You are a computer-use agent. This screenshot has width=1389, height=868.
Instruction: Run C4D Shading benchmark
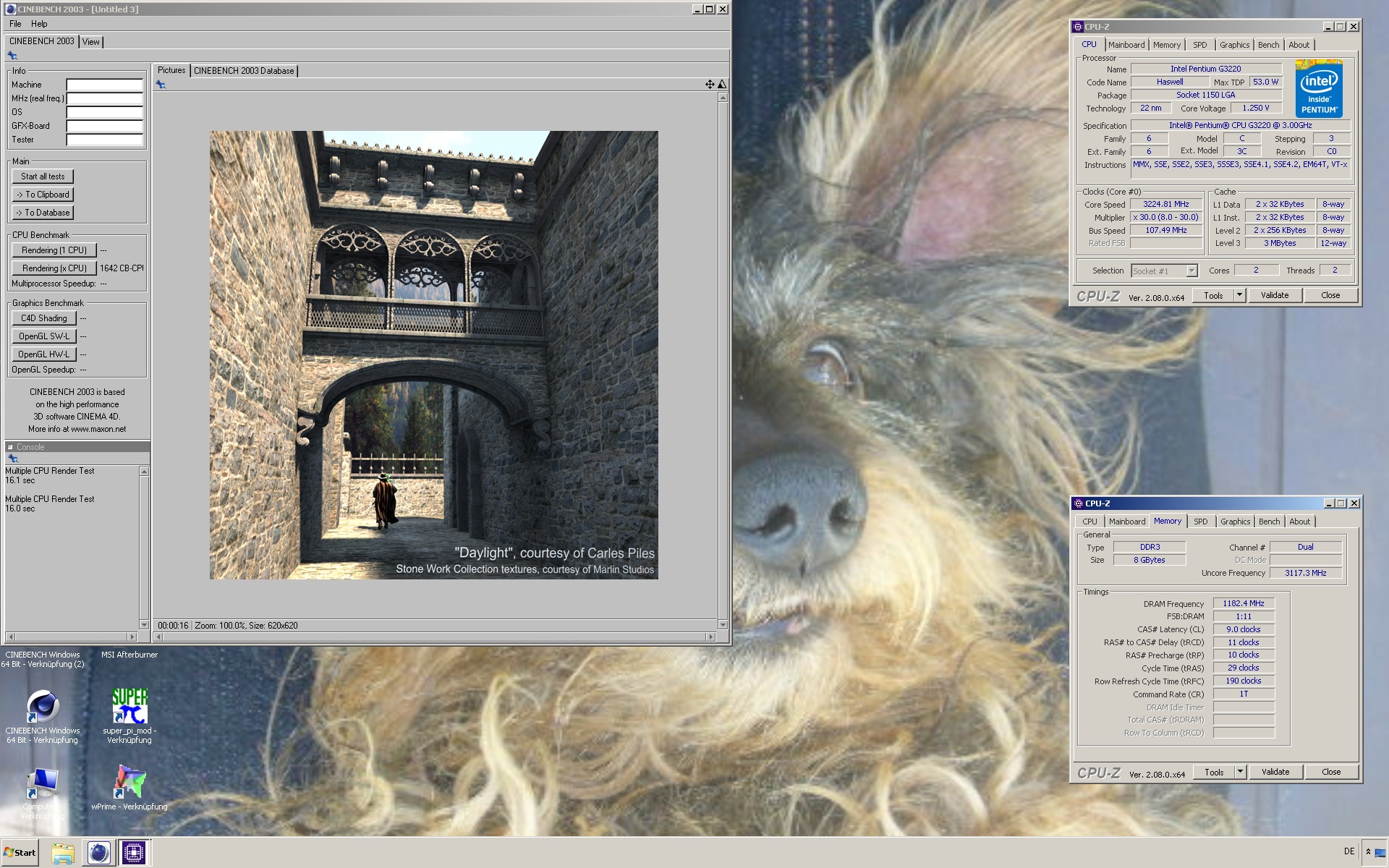44,318
